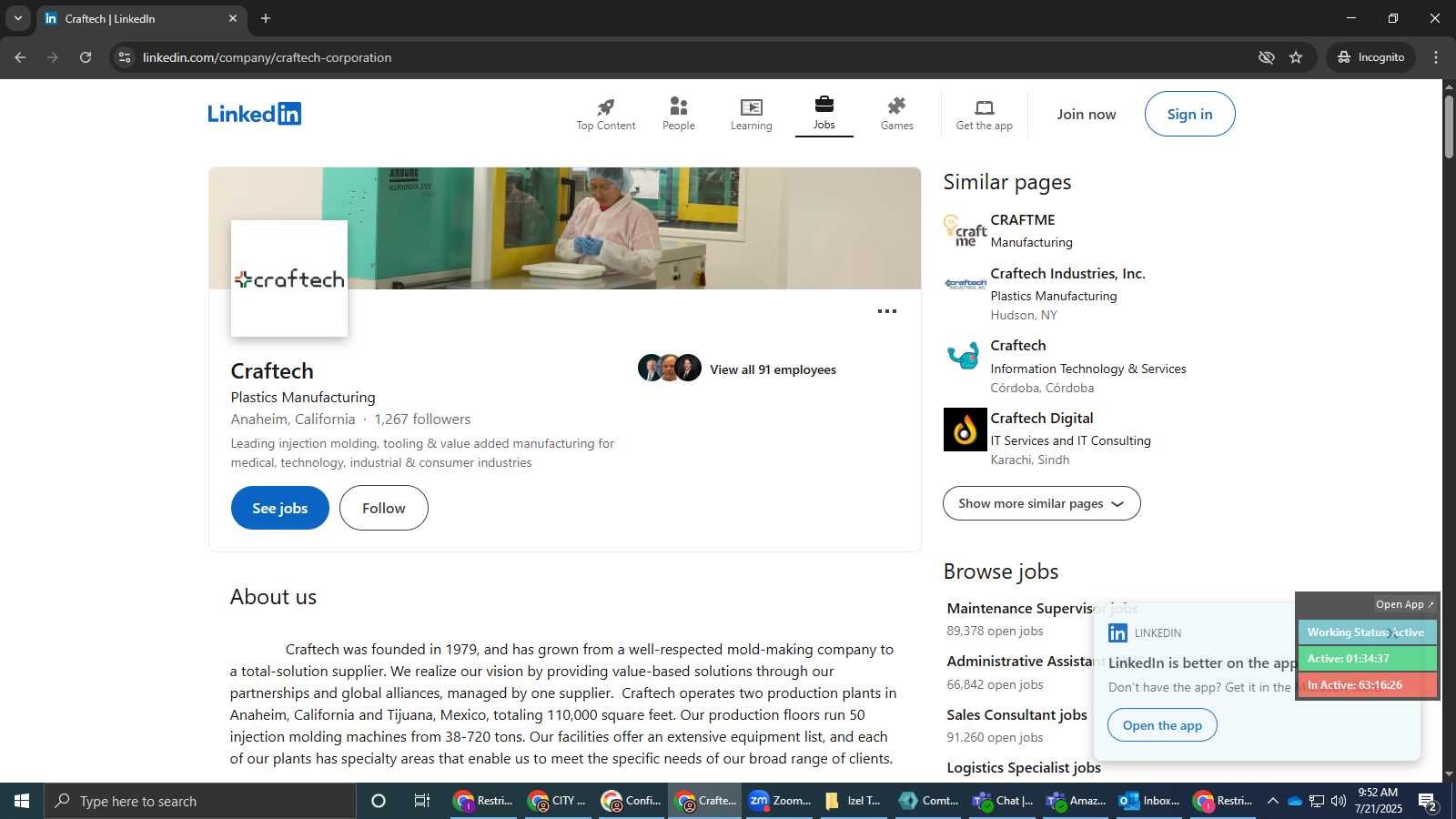Go to People in LinkedIn navigation

678,115
